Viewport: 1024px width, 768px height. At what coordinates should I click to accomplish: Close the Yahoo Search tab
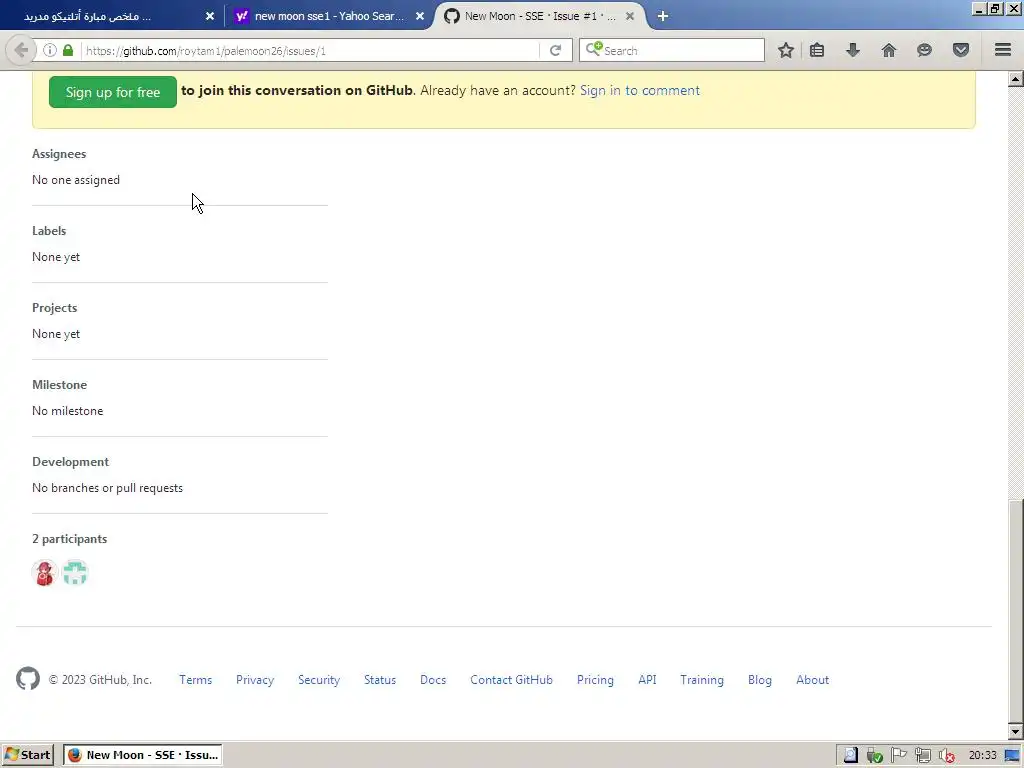tap(420, 16)
